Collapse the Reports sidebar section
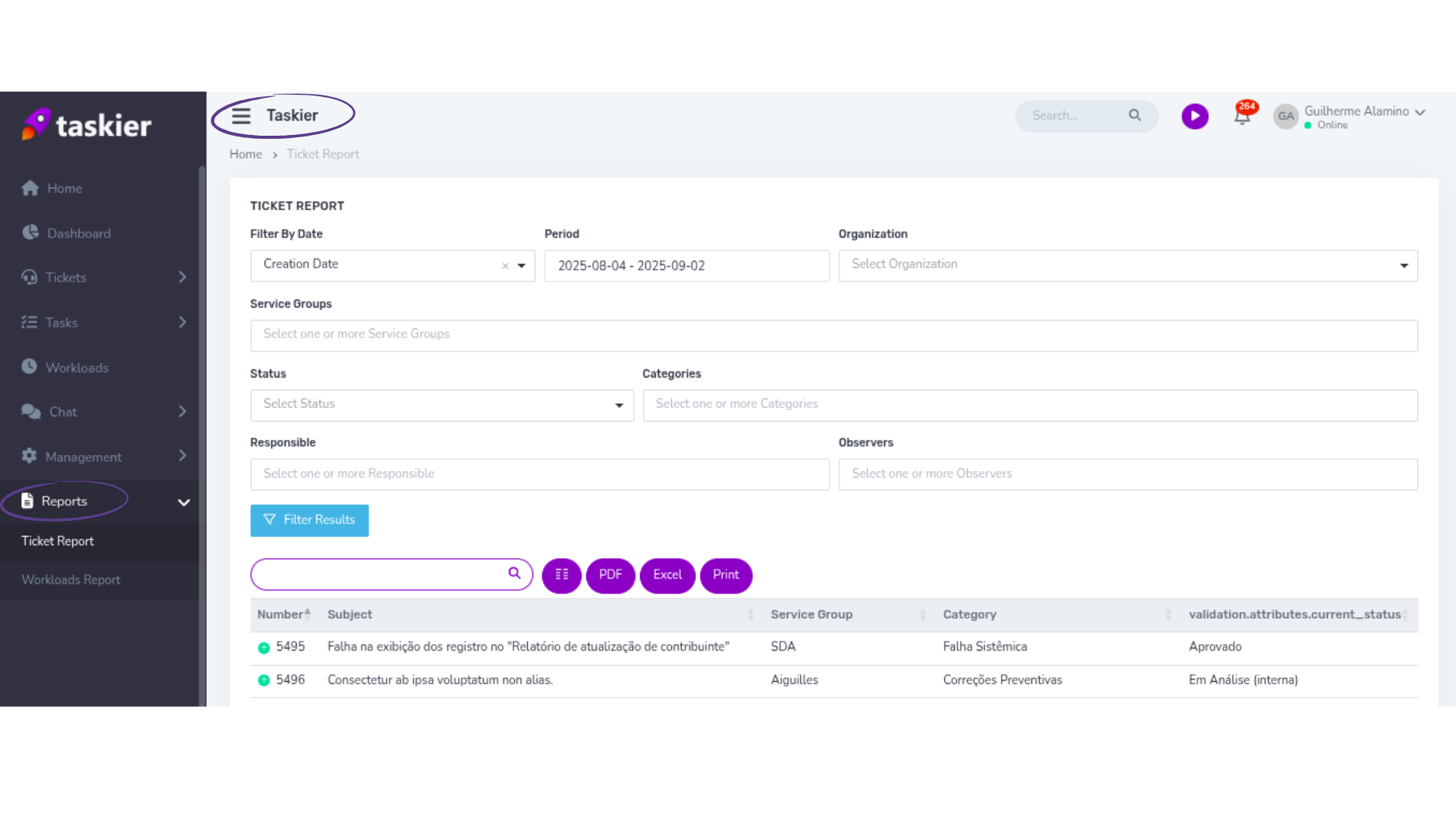1456x819 pixels. pos(184,502)
